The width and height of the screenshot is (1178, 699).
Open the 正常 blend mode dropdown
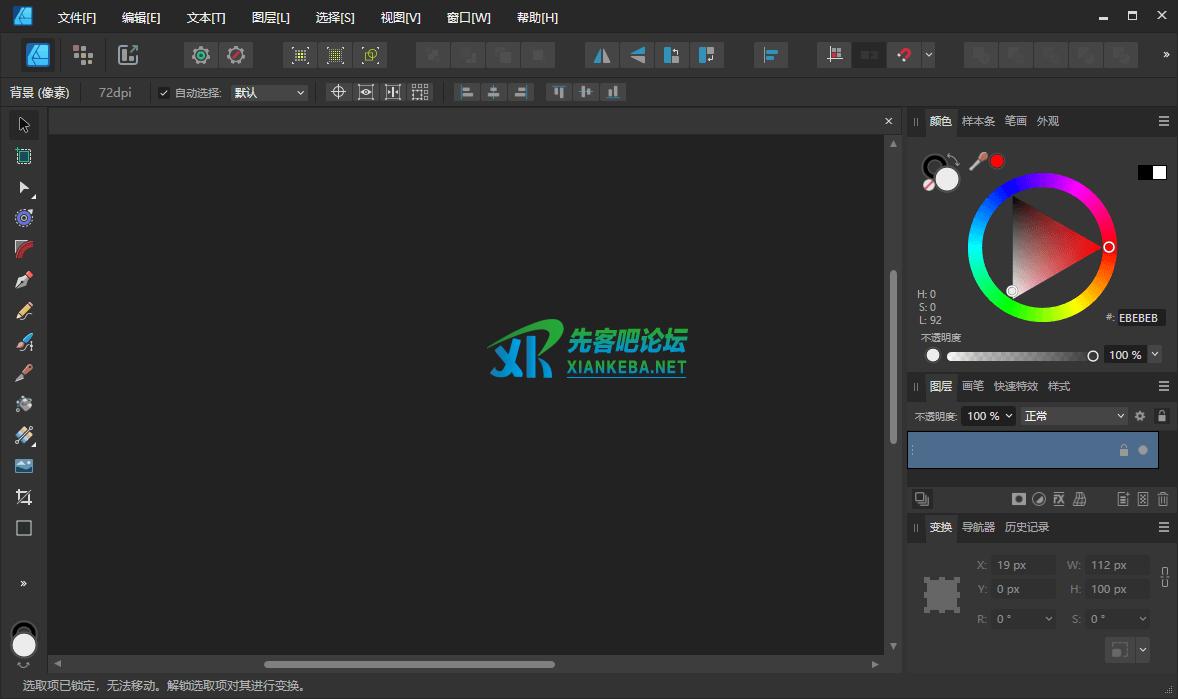(x=1073, y=415)
